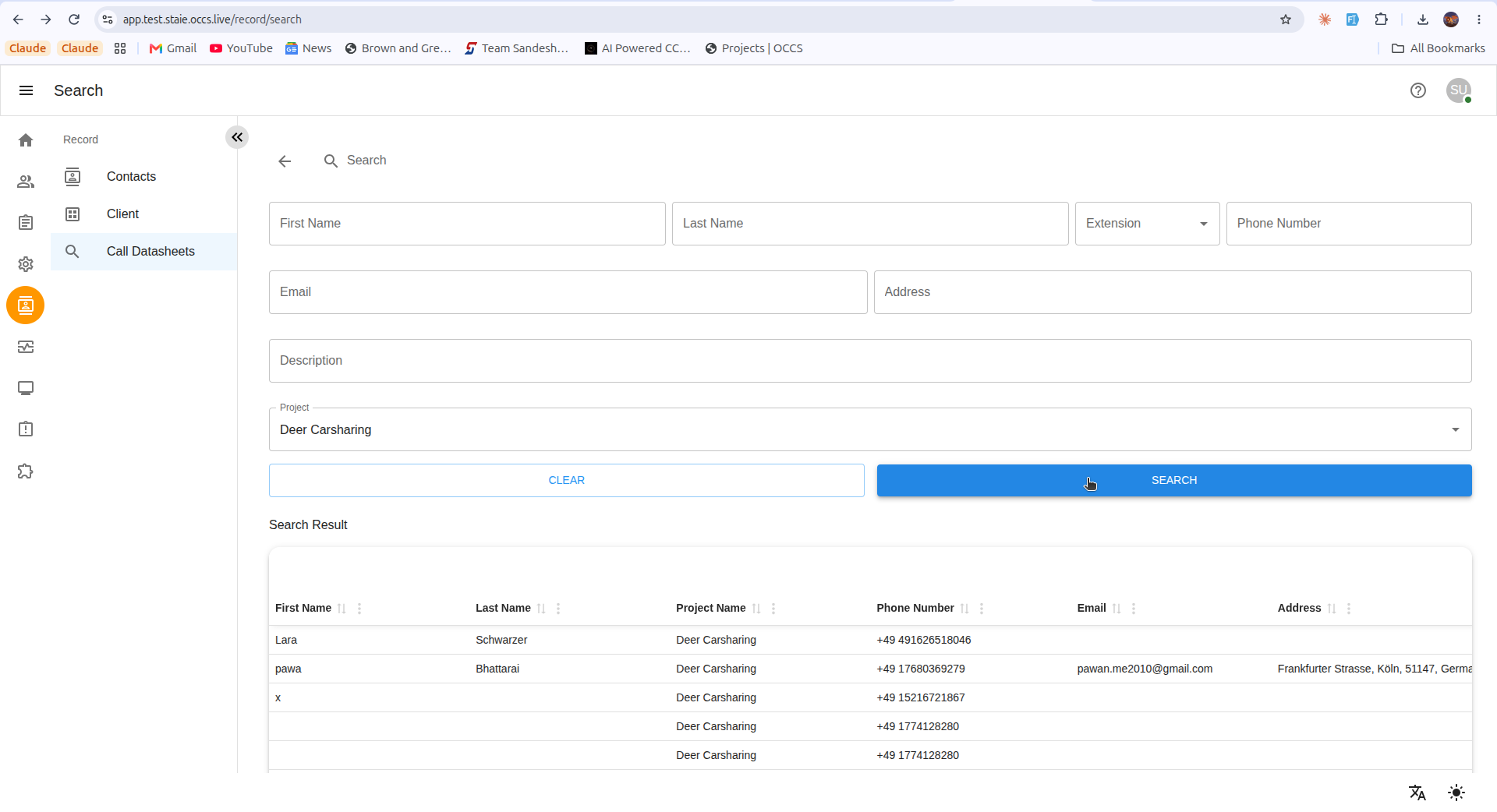This screenshot has height=812, width=1497.
Task: Click phone number +49 491626518046
Action: tap(924, 640)
